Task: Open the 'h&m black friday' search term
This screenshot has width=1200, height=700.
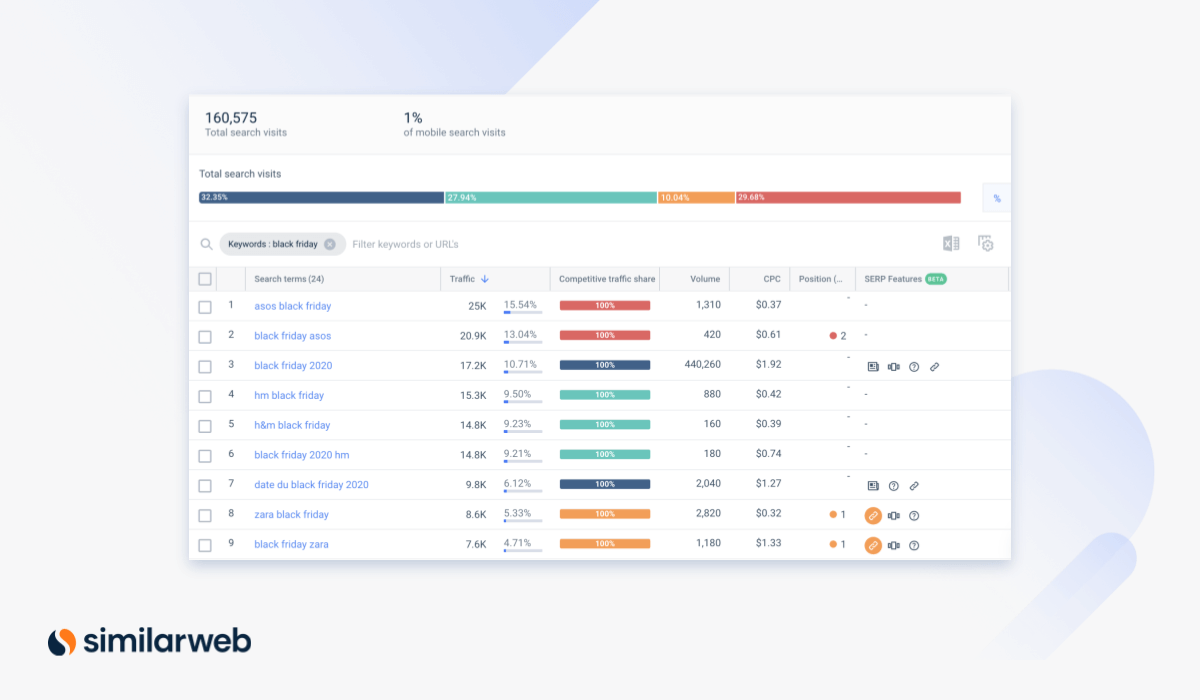Action: click(x=292, y=425)
